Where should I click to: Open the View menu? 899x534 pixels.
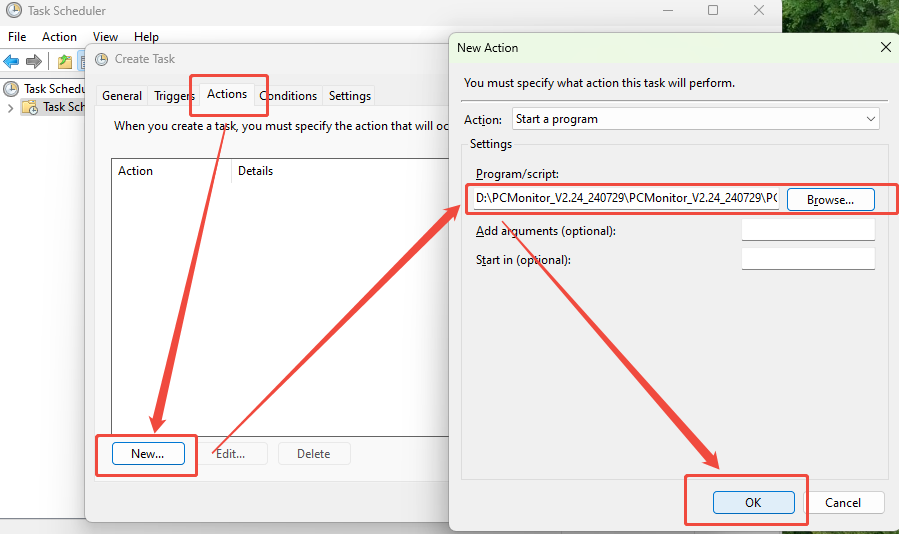pos(105,37)
